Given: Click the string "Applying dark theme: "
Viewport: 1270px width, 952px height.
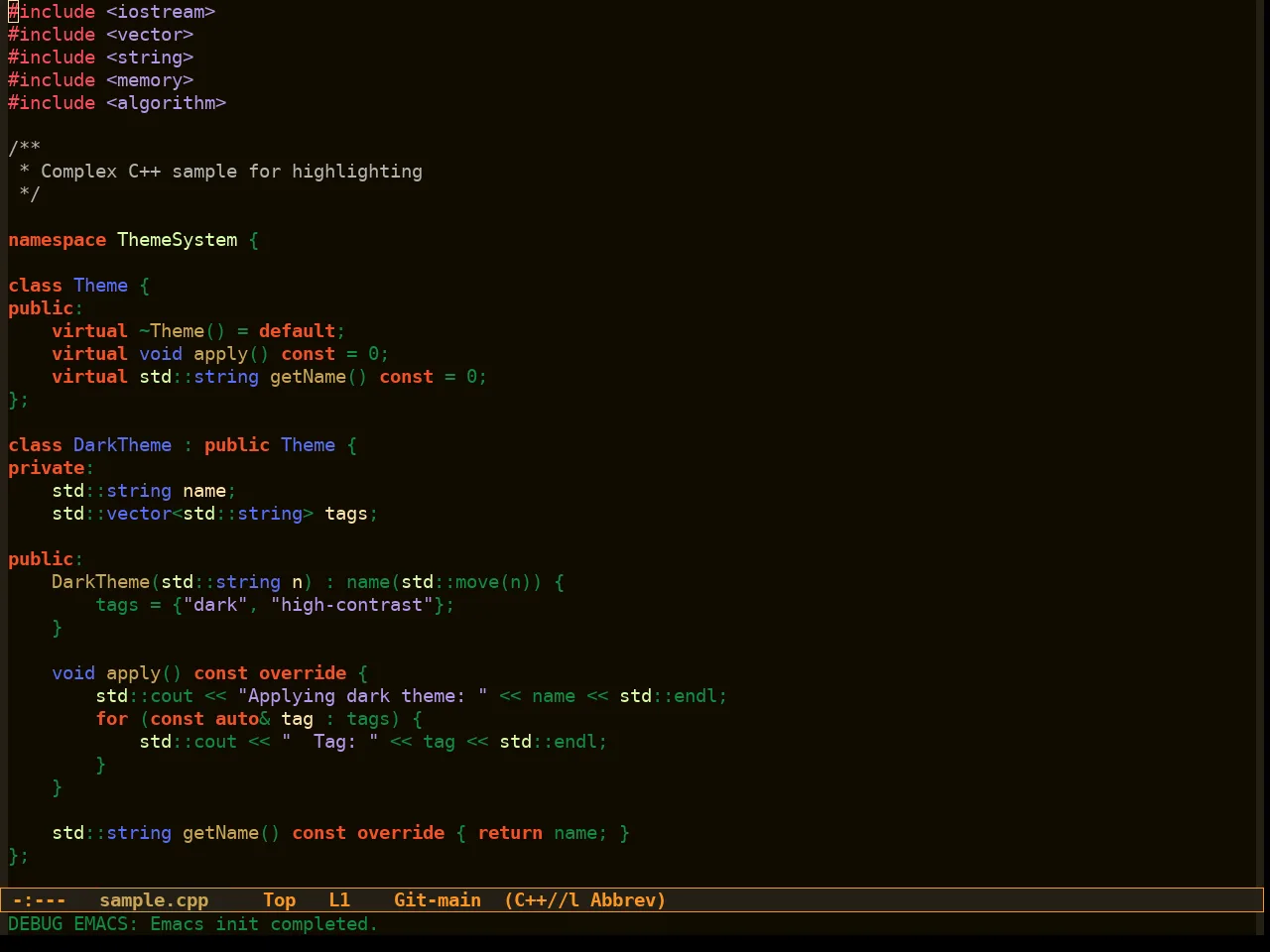Looking at the screenshot, I should [362, 696].
